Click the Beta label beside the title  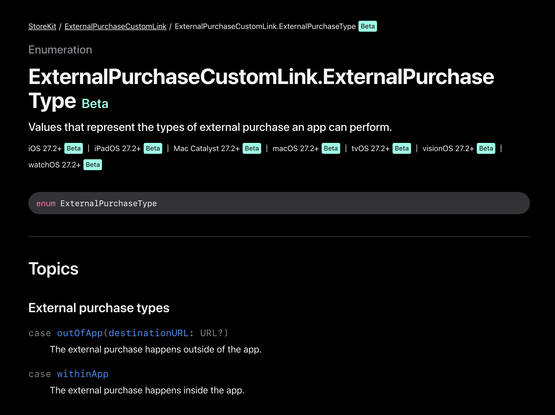95,104
